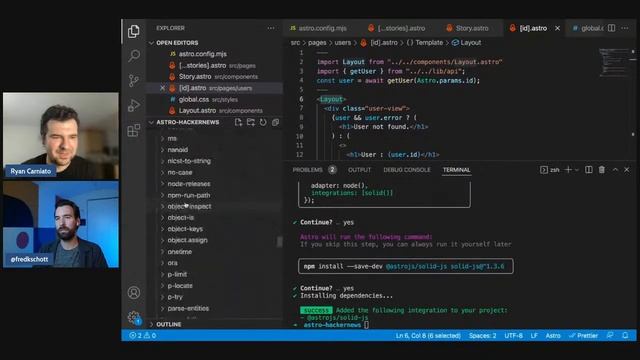The width and height of the screenshot is (640, 360).
Task: Open the Source Control view
Action: 134,80
